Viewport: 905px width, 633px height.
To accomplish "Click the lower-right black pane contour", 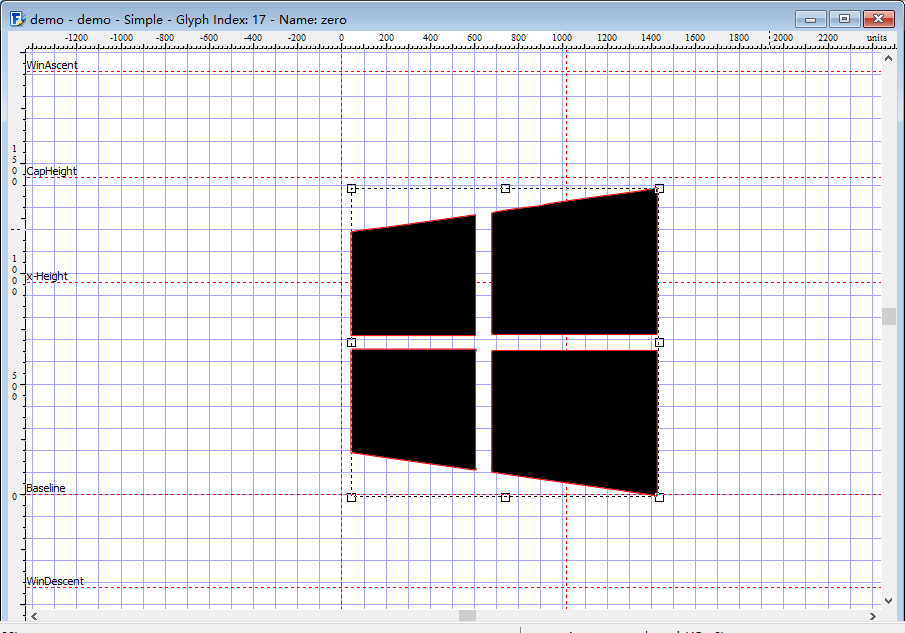I will (575, 418).
